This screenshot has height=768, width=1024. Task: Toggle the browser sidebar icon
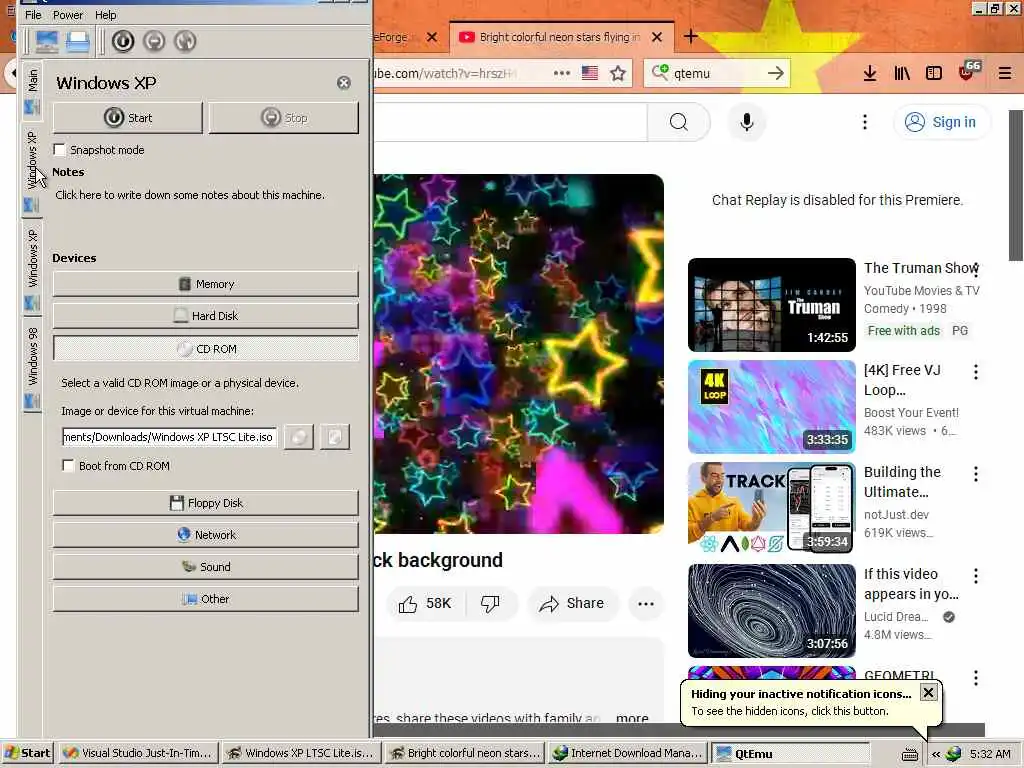click(934, 73)
